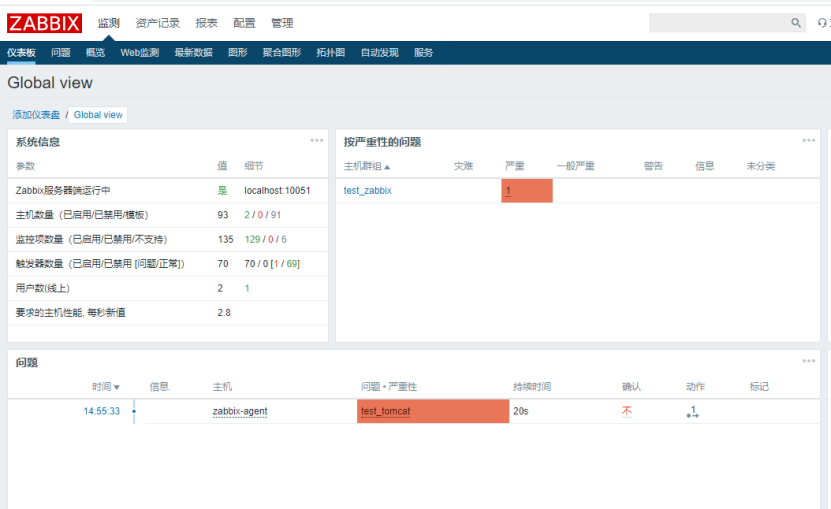
Task: Switch to the 自动发现 submenu tab
Action: (x=379, y=52)
